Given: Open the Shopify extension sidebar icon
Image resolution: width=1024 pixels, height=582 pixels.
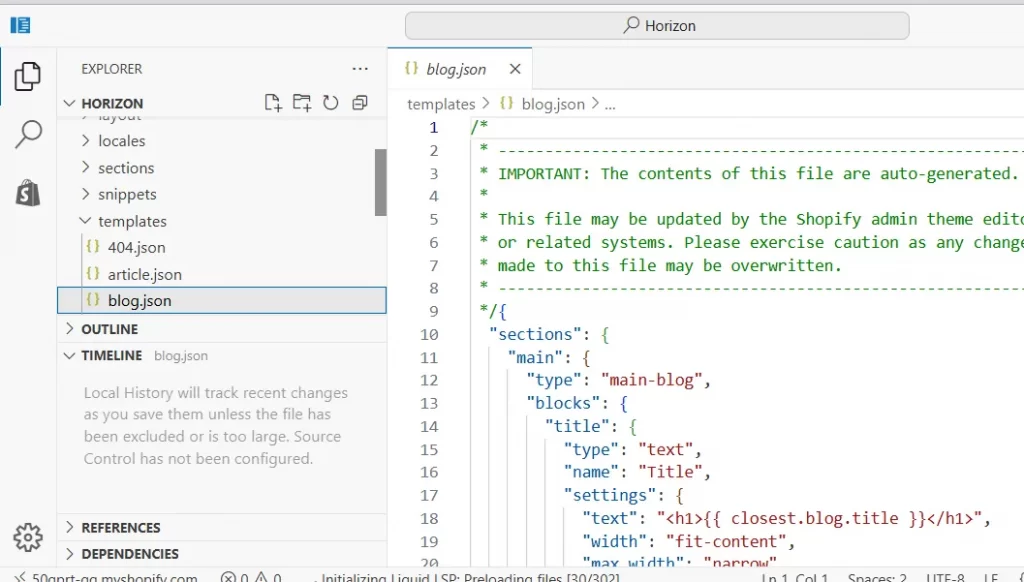Looking at the screenshot, I should click(x=28, y=192).
